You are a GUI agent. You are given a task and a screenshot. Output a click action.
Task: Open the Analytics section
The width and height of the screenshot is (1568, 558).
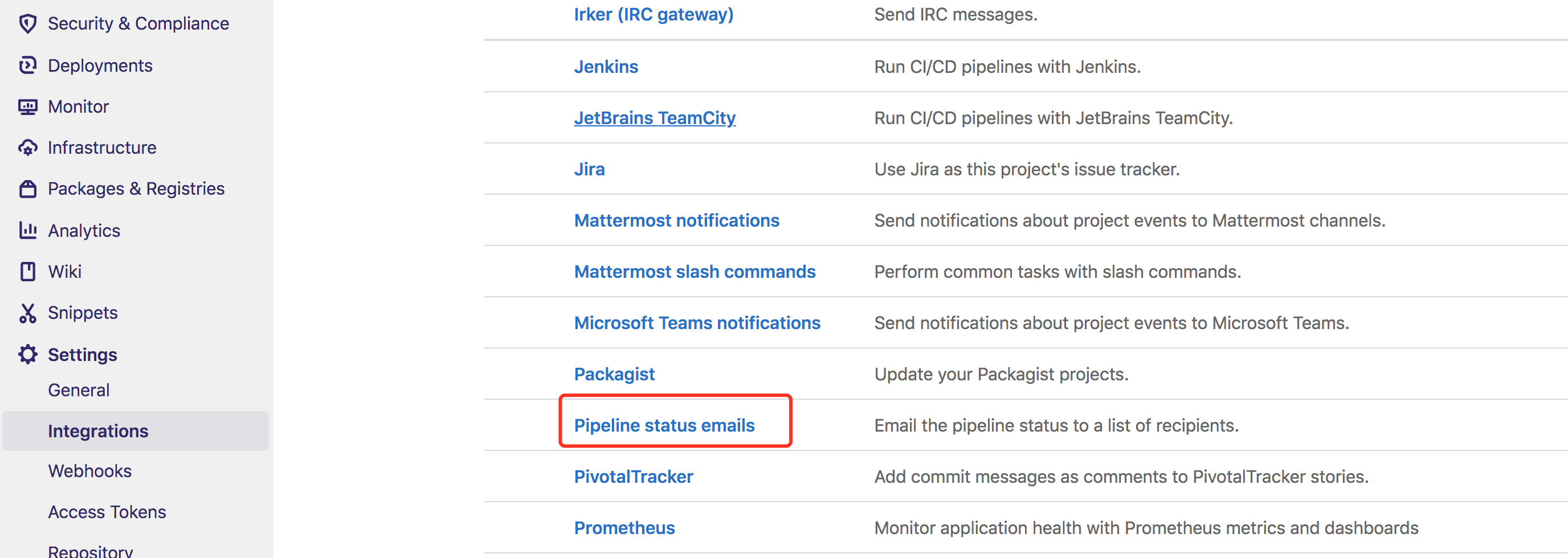coord(84,231)
